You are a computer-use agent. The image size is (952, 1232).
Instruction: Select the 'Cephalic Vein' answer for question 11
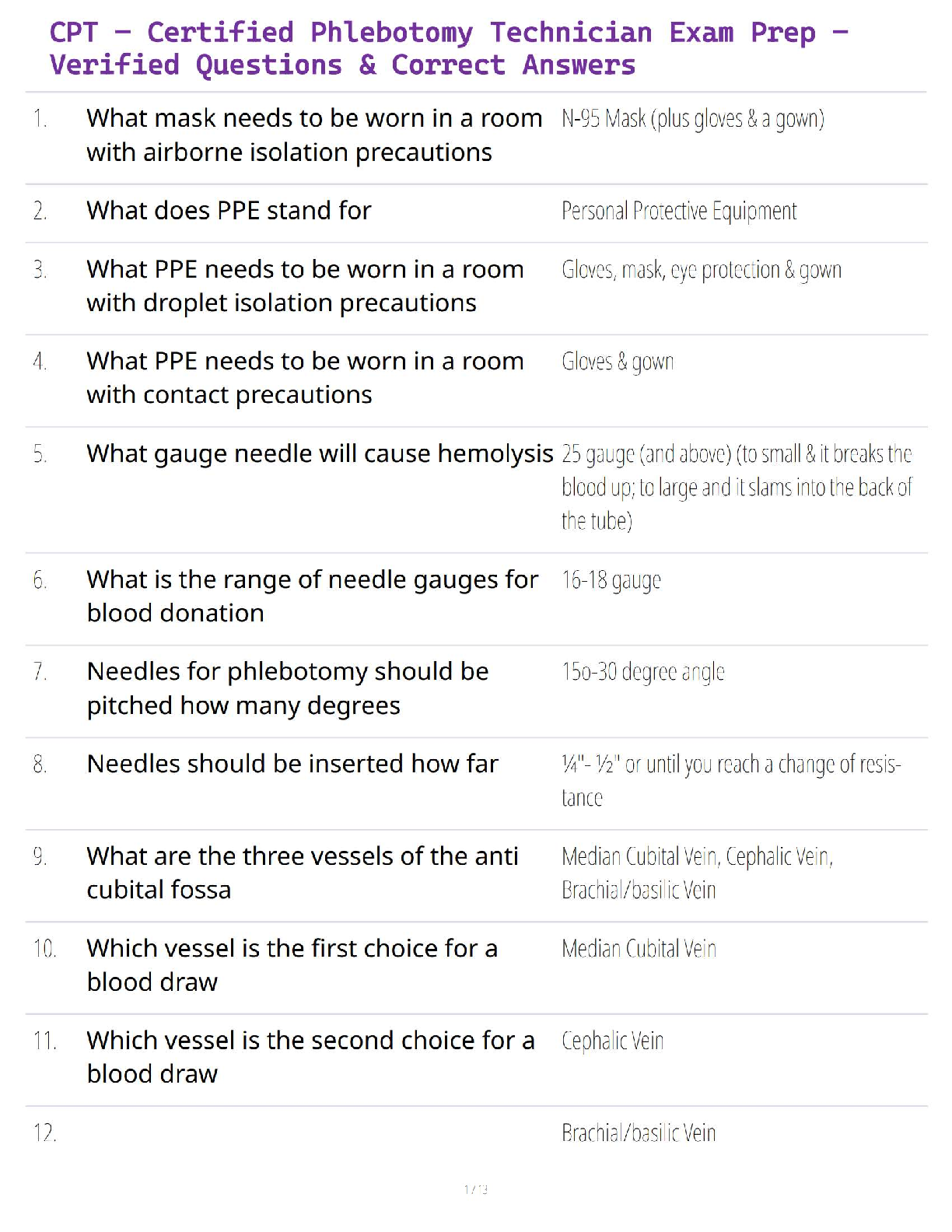613,1041
